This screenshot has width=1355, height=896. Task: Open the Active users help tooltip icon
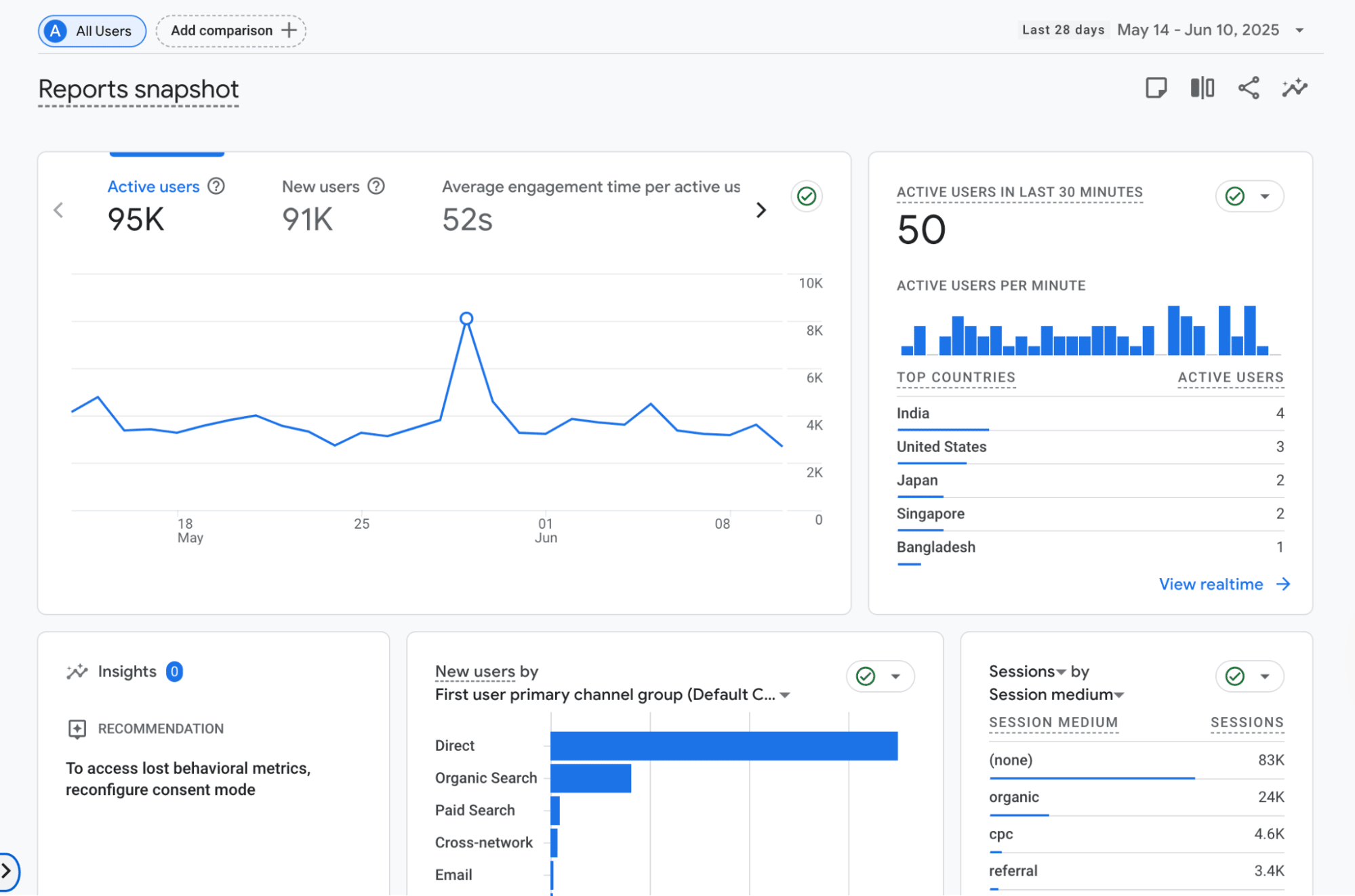[x=216, y=186]
